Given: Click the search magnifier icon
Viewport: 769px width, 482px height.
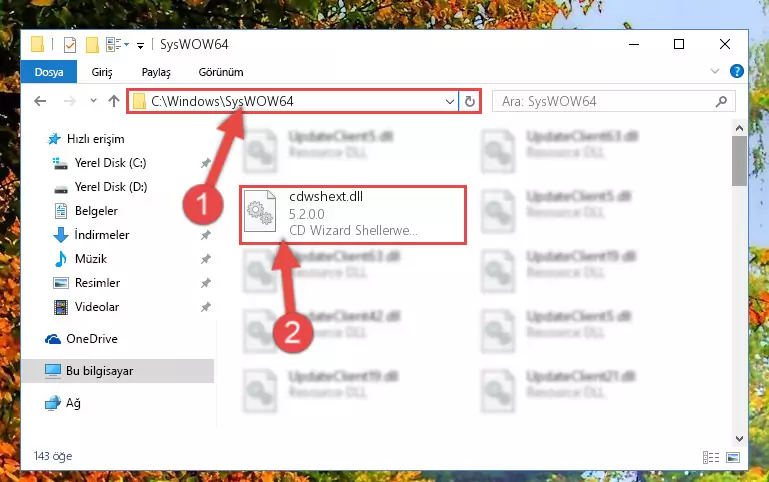Looking at the screenshot, I should tap(721, 101).
